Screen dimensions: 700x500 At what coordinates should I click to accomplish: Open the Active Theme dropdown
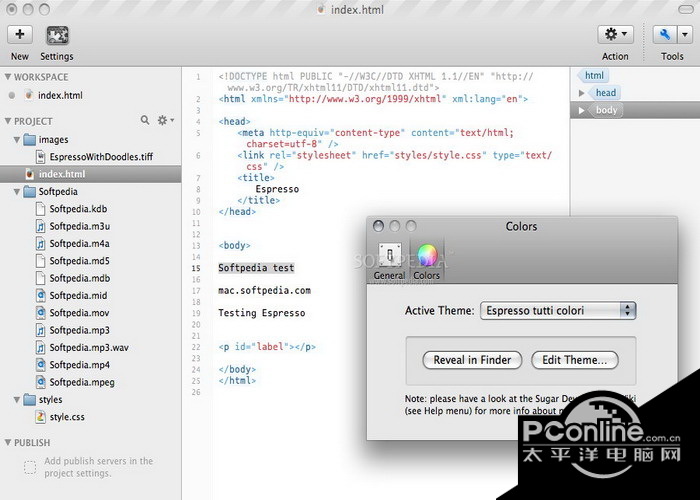pos(558,311)
